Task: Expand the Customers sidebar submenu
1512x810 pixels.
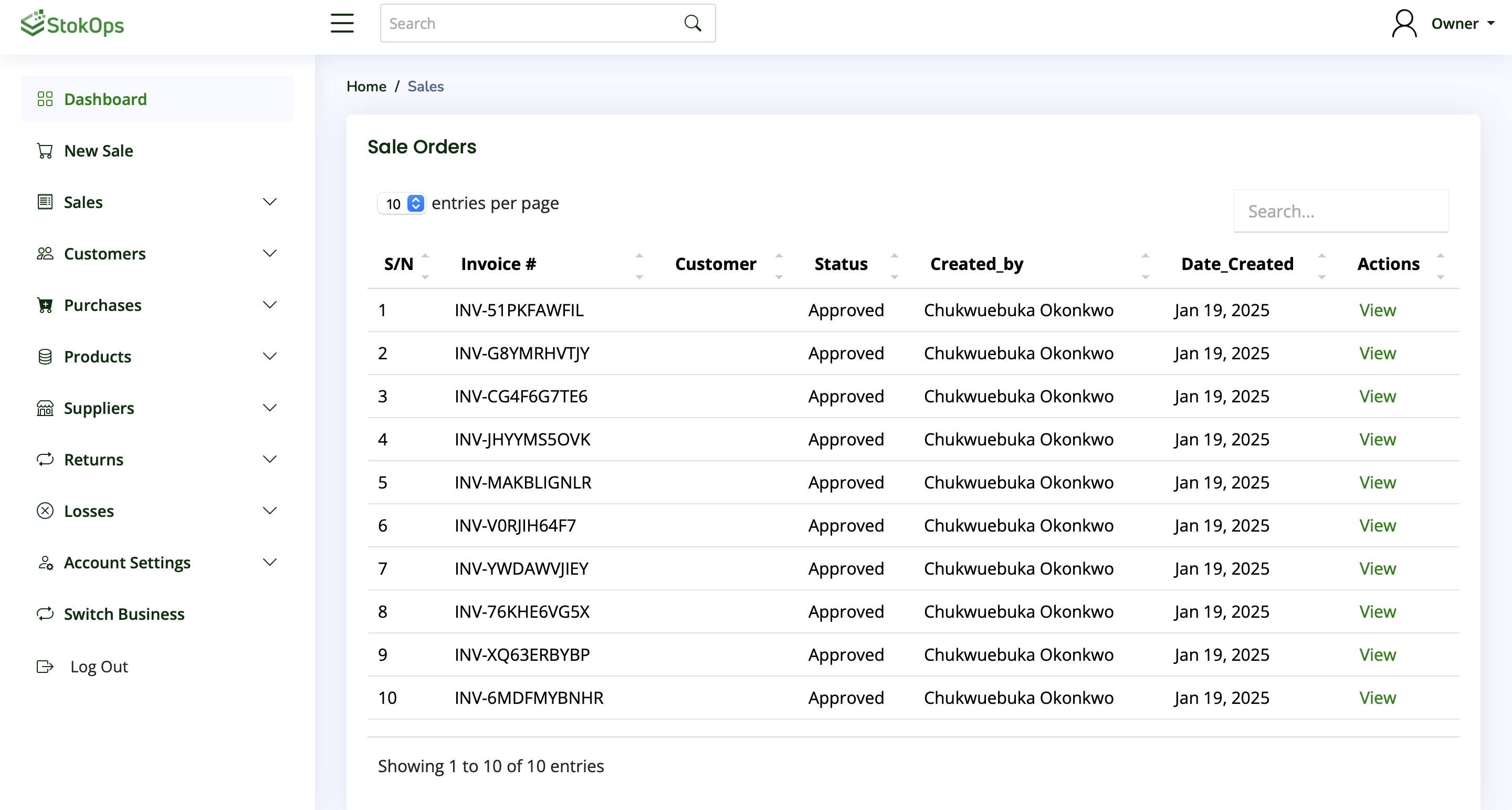Action: click(x=269, y=254)
